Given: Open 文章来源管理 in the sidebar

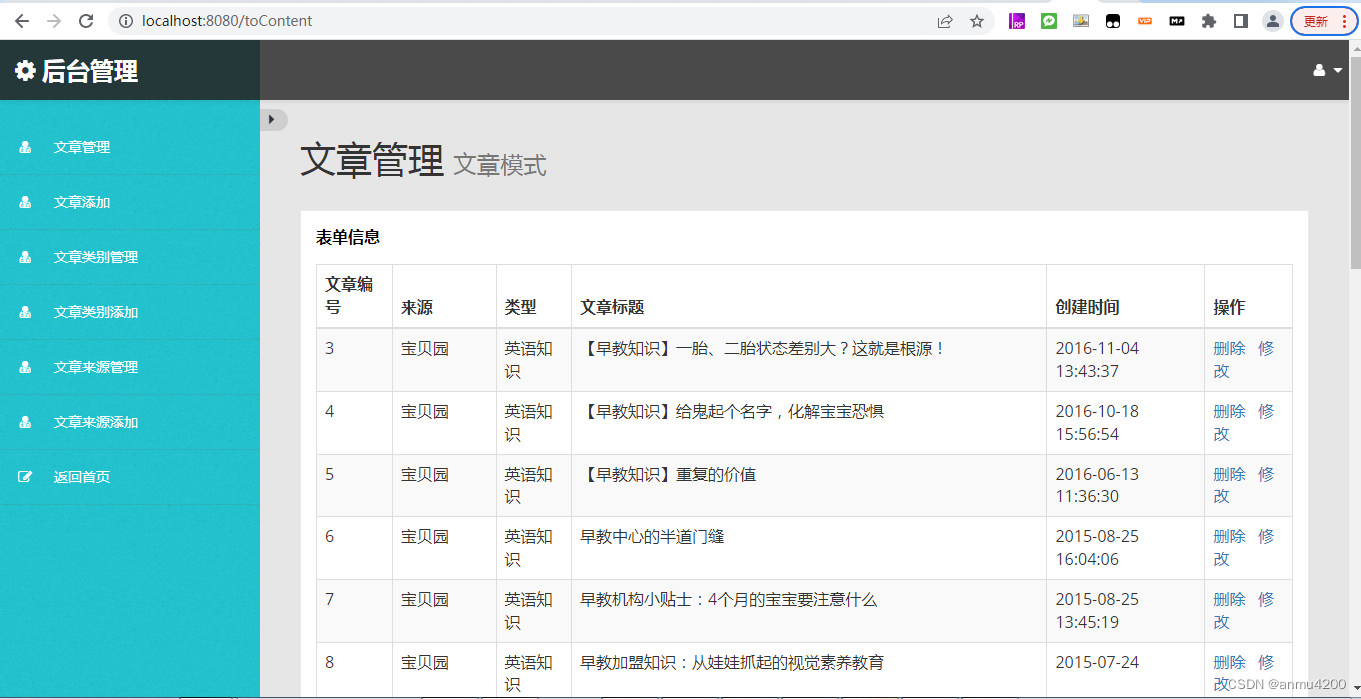Looking at the screenshot, I should pos(96,367).
